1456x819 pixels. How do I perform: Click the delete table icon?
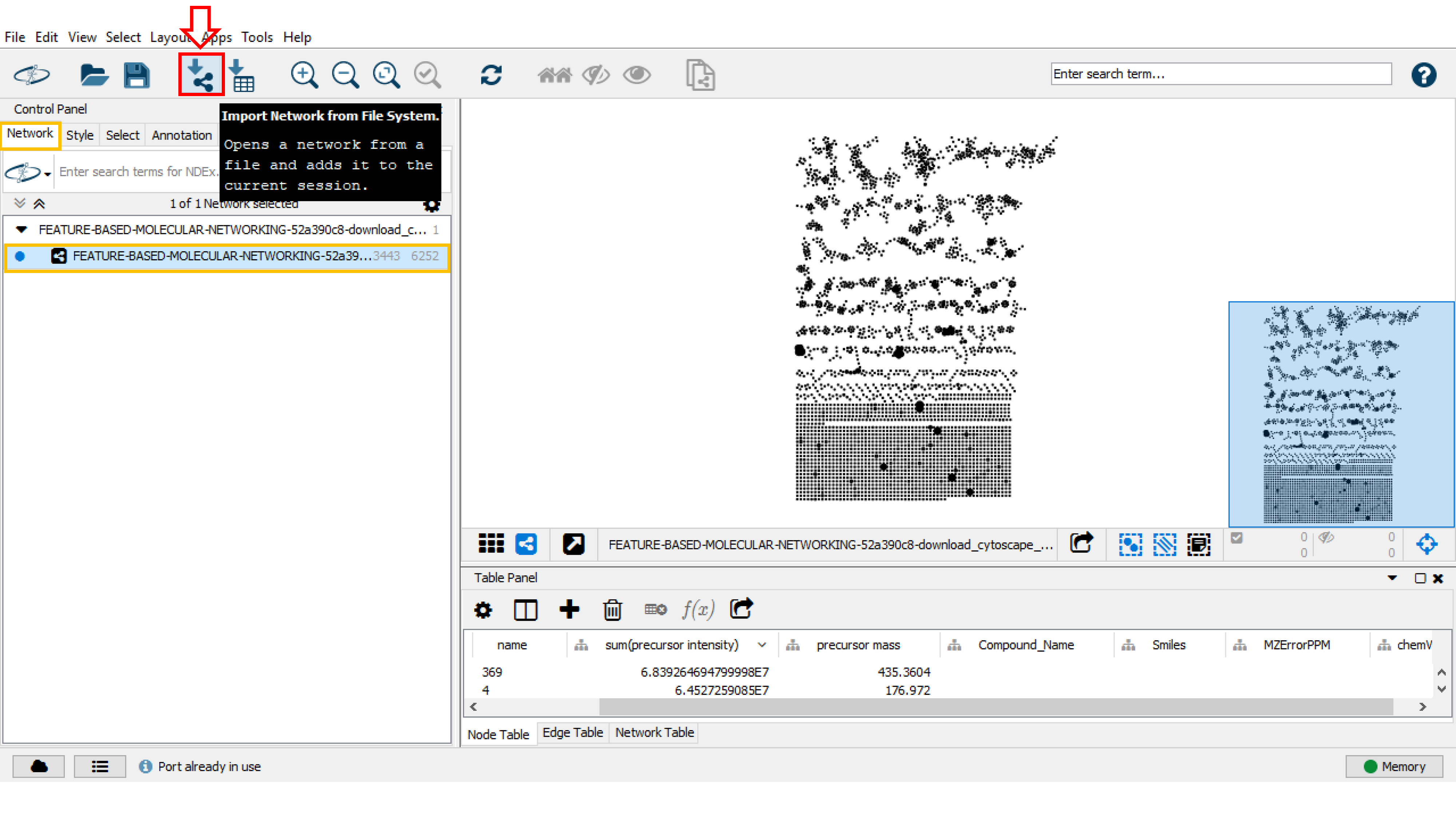(655, 609)
